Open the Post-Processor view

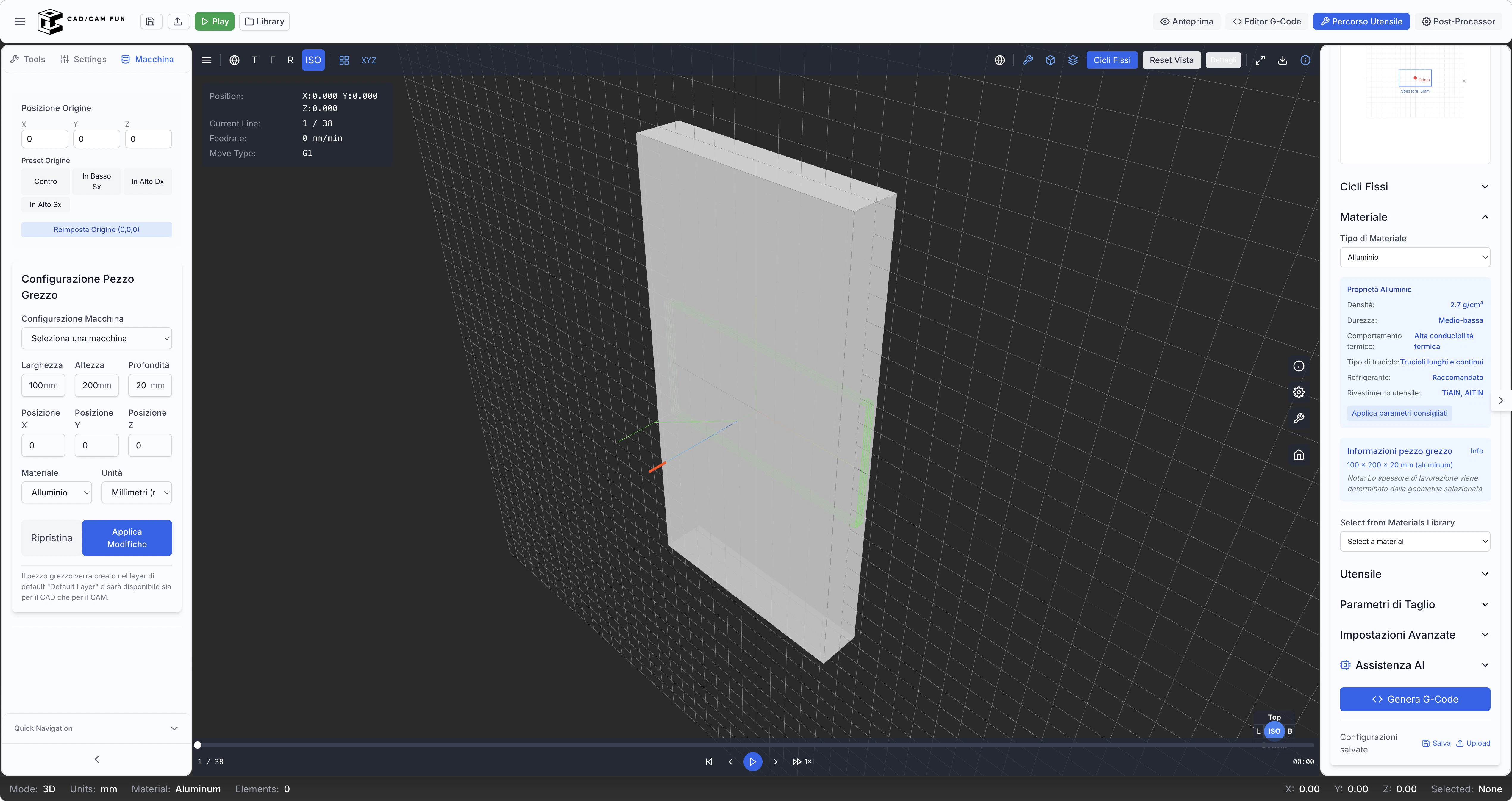(x=1458, y=22)
